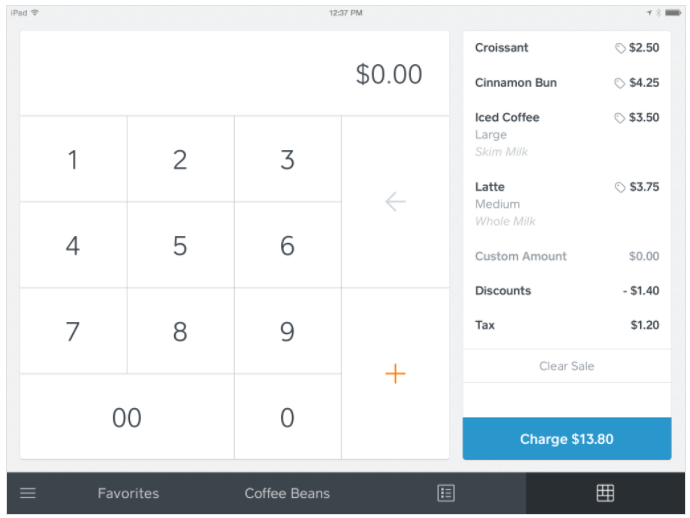
Task: Tap the Latte price tag icon
Action: [620, 187]
